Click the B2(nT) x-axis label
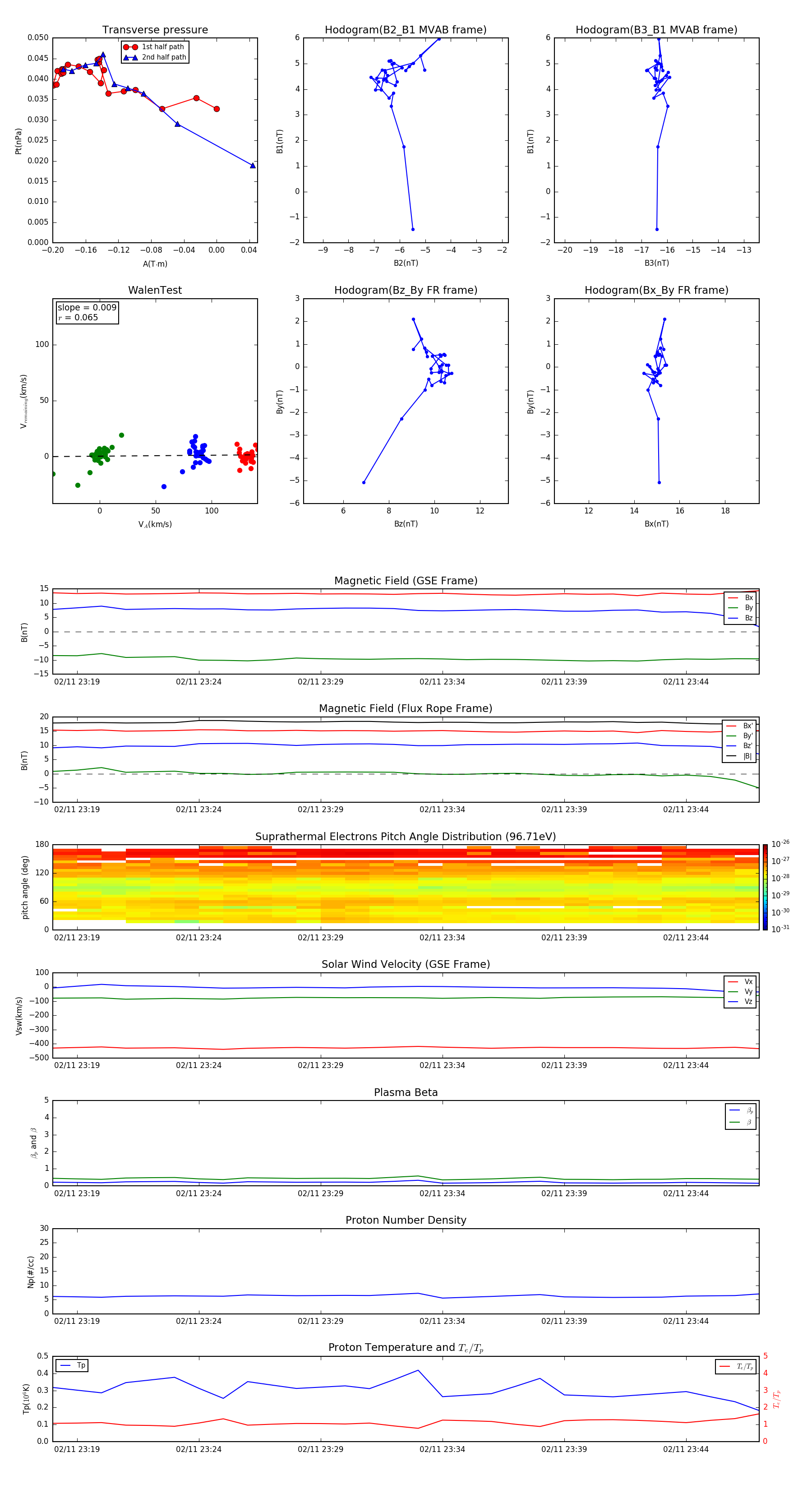This screenshot has width=812, height=1489. (406, 263)
